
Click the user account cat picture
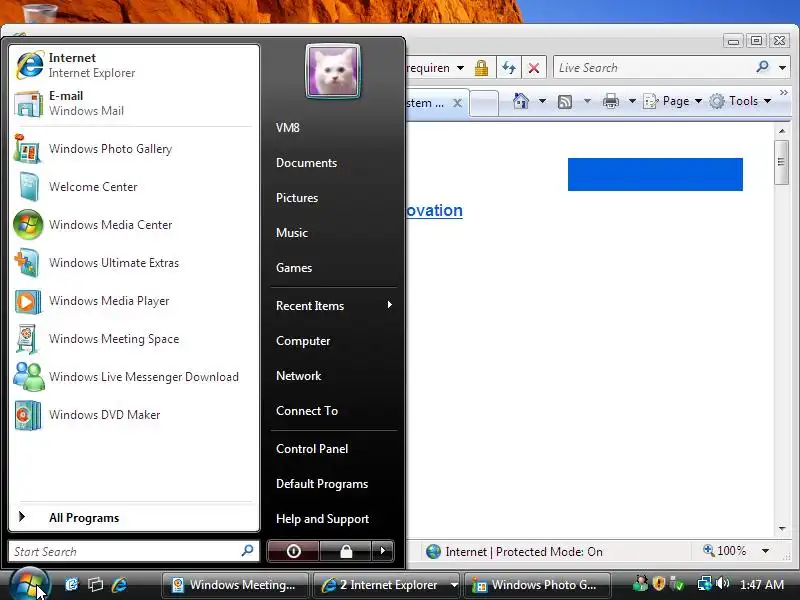333,71
